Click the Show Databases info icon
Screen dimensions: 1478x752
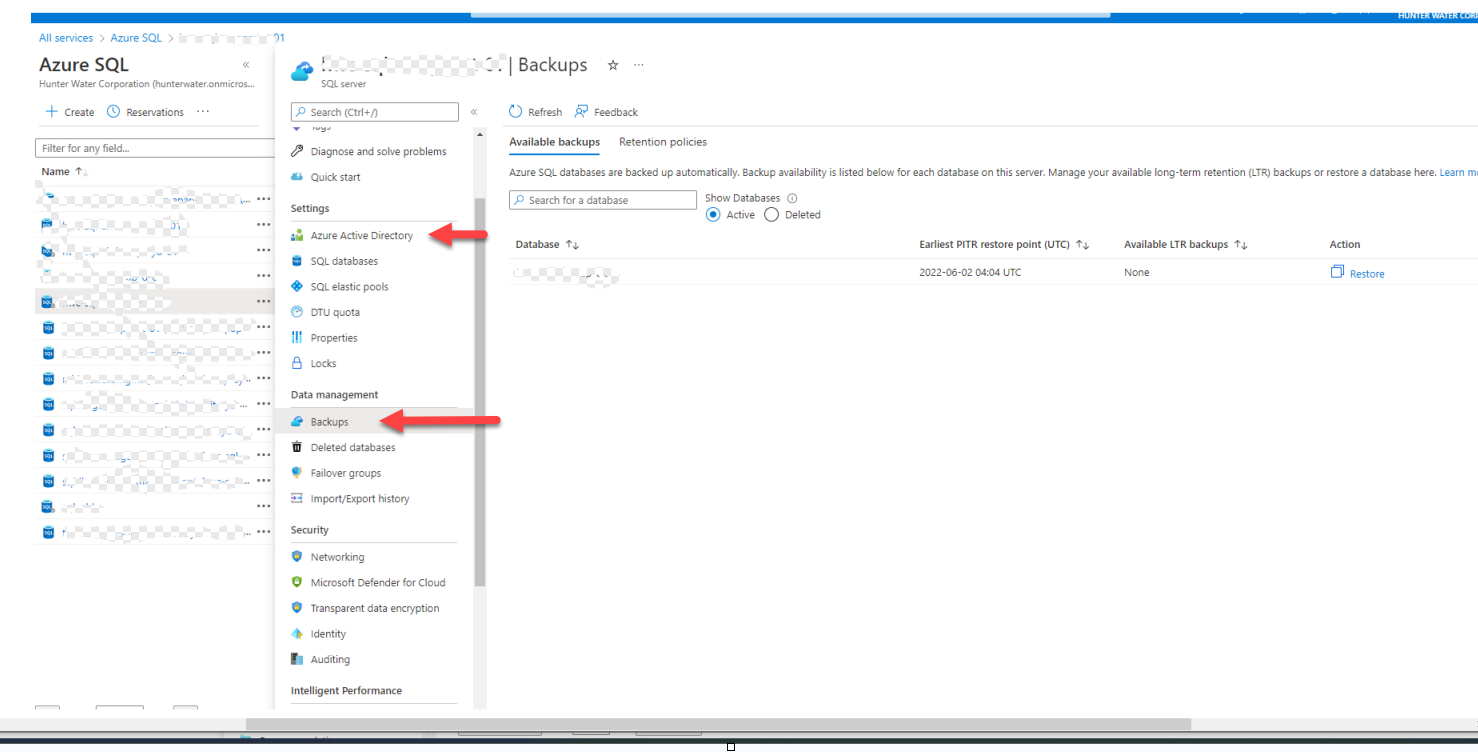(x=792, y=198)
